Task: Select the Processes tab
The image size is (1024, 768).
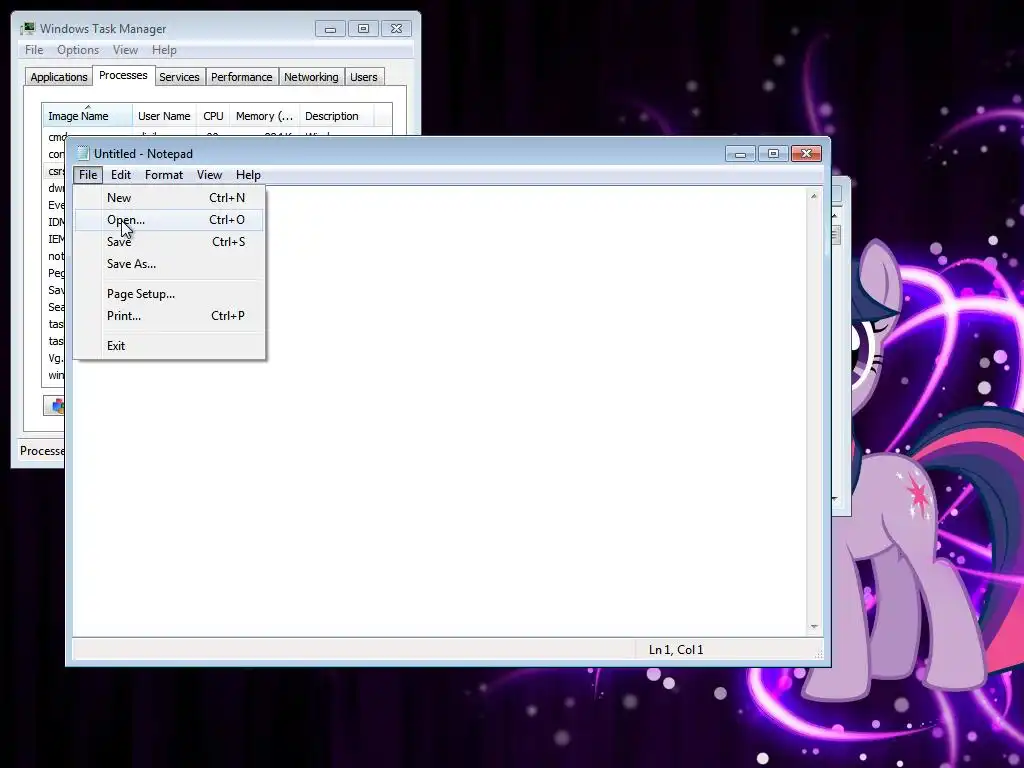Action: 123,76
